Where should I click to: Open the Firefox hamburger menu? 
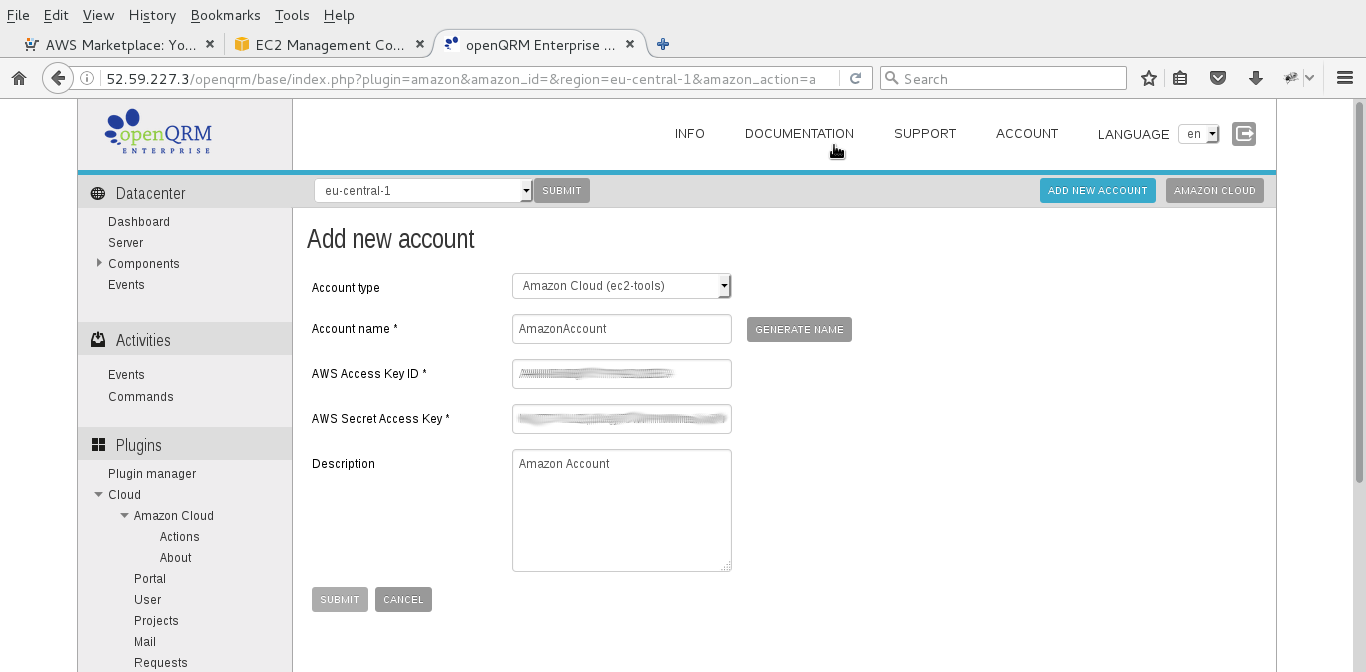click(1345, 78)
